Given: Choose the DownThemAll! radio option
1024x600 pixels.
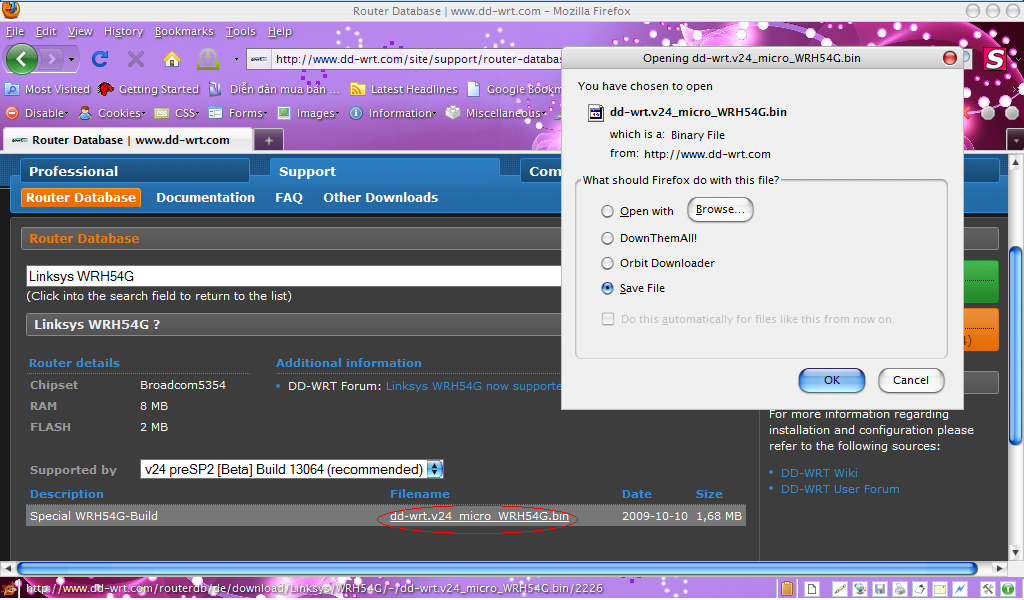Looking at the screenshot, I should (x=607, y=238).
